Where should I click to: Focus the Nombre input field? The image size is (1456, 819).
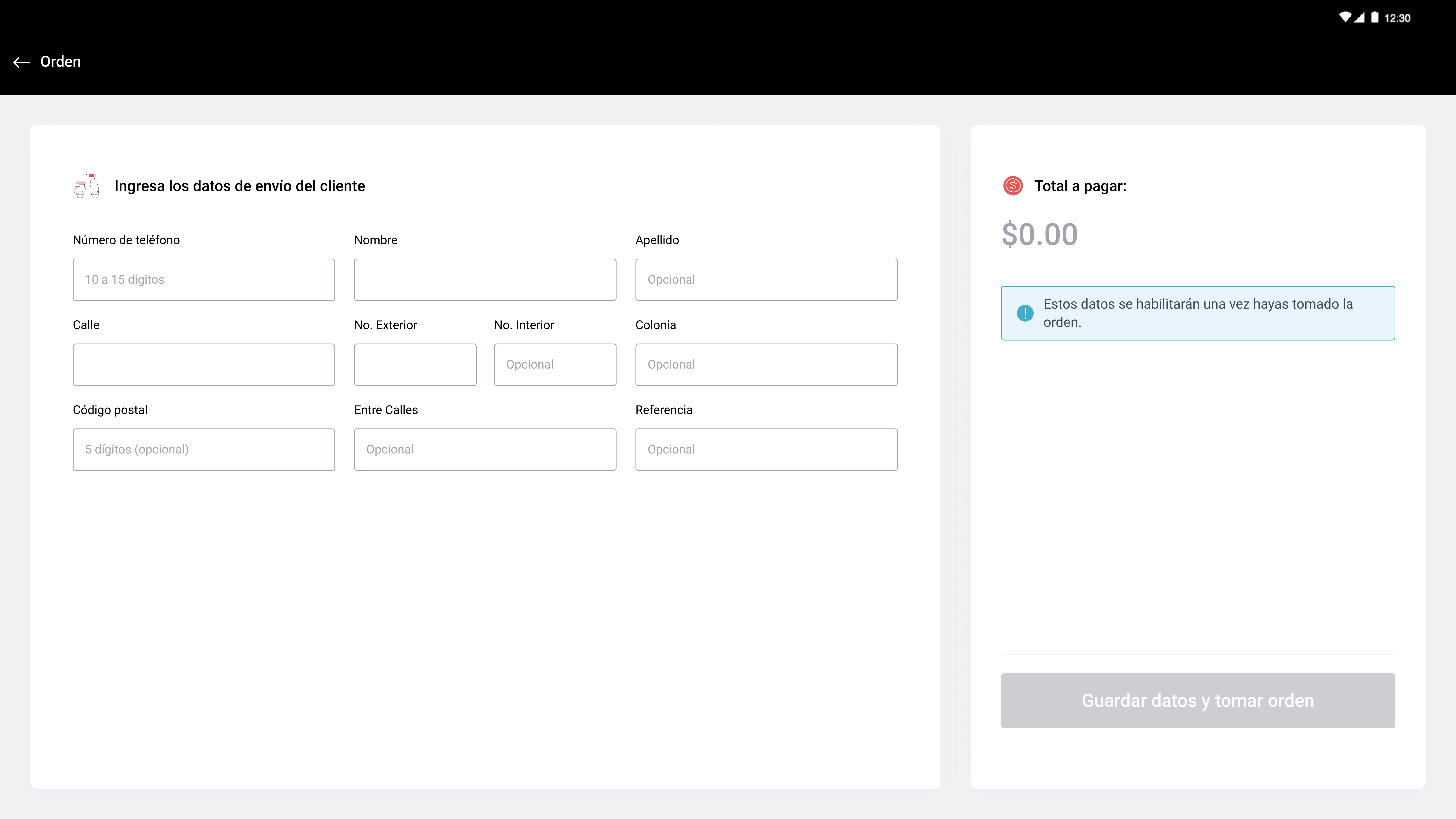pos(485,280)
